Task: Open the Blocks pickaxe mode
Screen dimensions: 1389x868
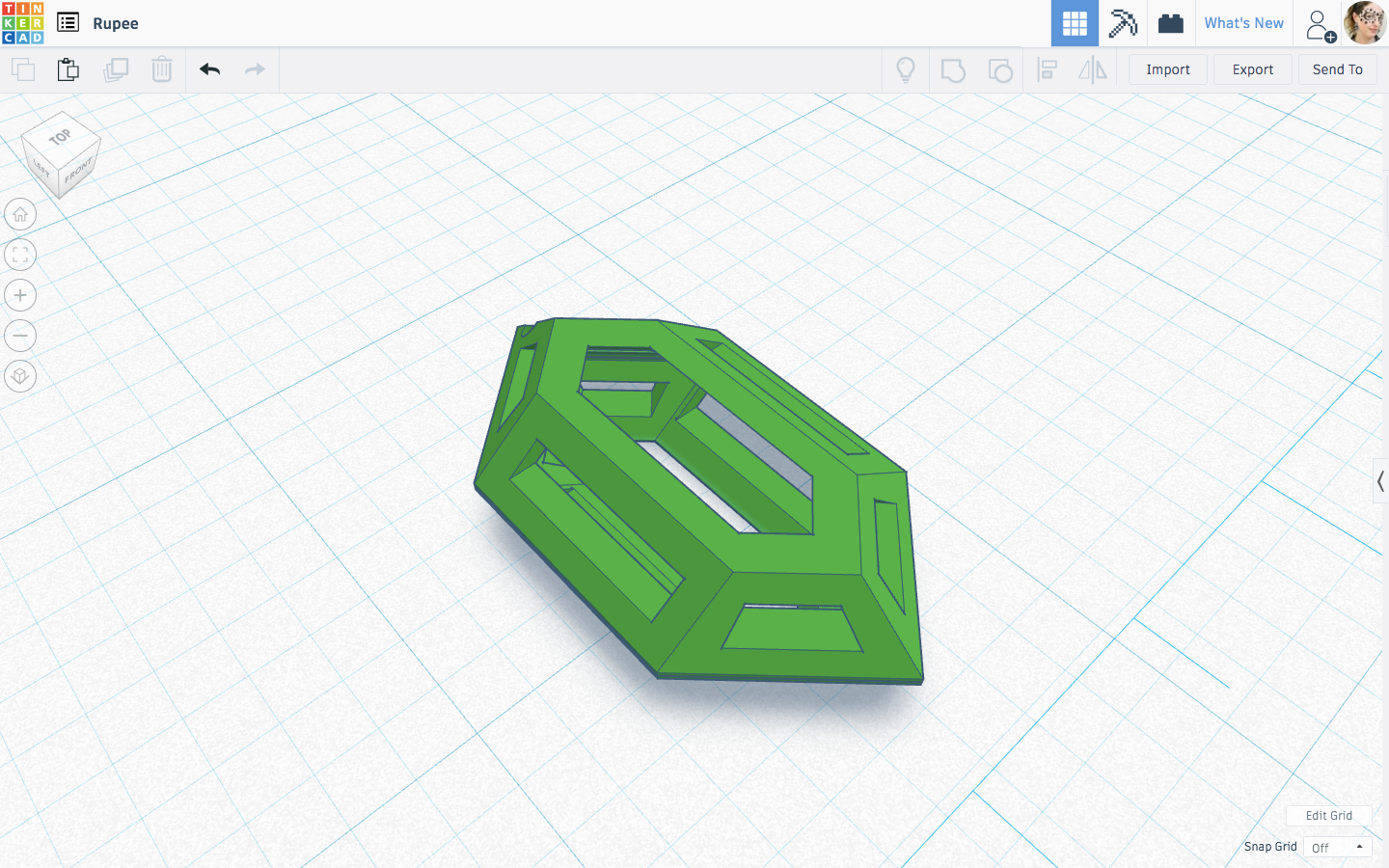Action: click(1123, 23)
